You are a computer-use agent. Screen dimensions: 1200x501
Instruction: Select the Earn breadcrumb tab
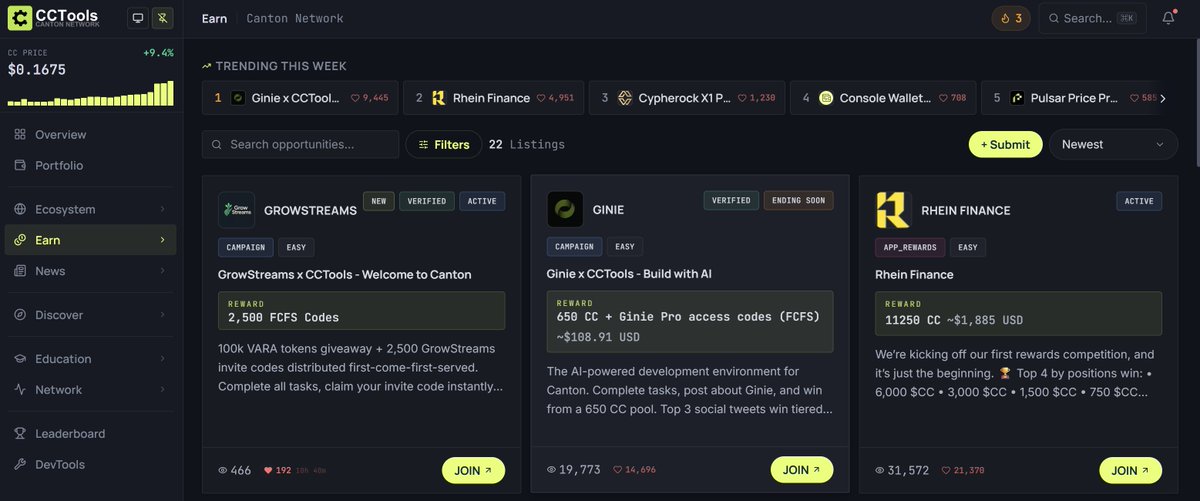214,18
